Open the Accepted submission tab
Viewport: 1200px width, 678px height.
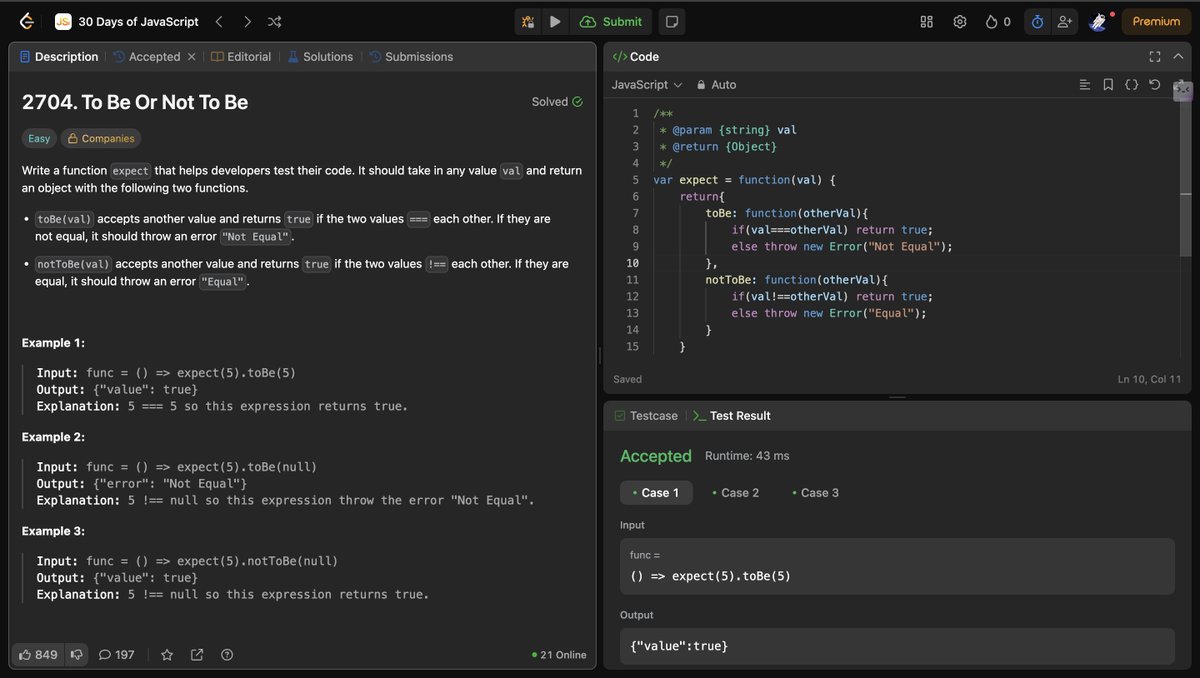coord(147,57)
